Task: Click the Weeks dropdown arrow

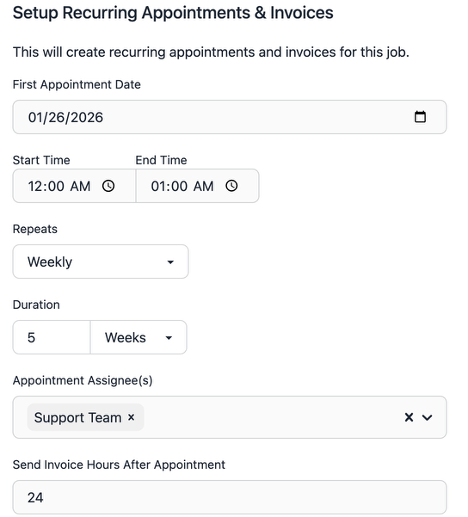Action: pos(169,338)
